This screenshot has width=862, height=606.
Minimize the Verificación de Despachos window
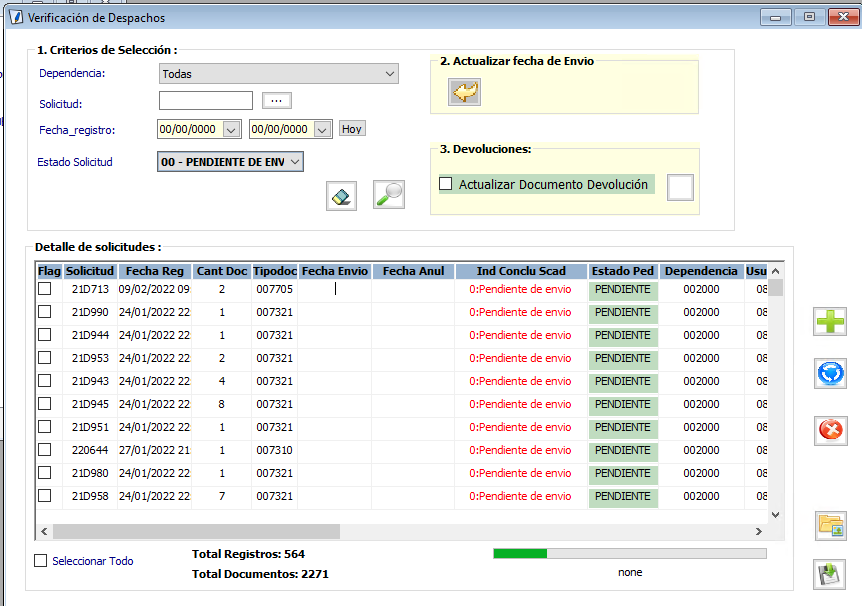[x=776, y=17]
